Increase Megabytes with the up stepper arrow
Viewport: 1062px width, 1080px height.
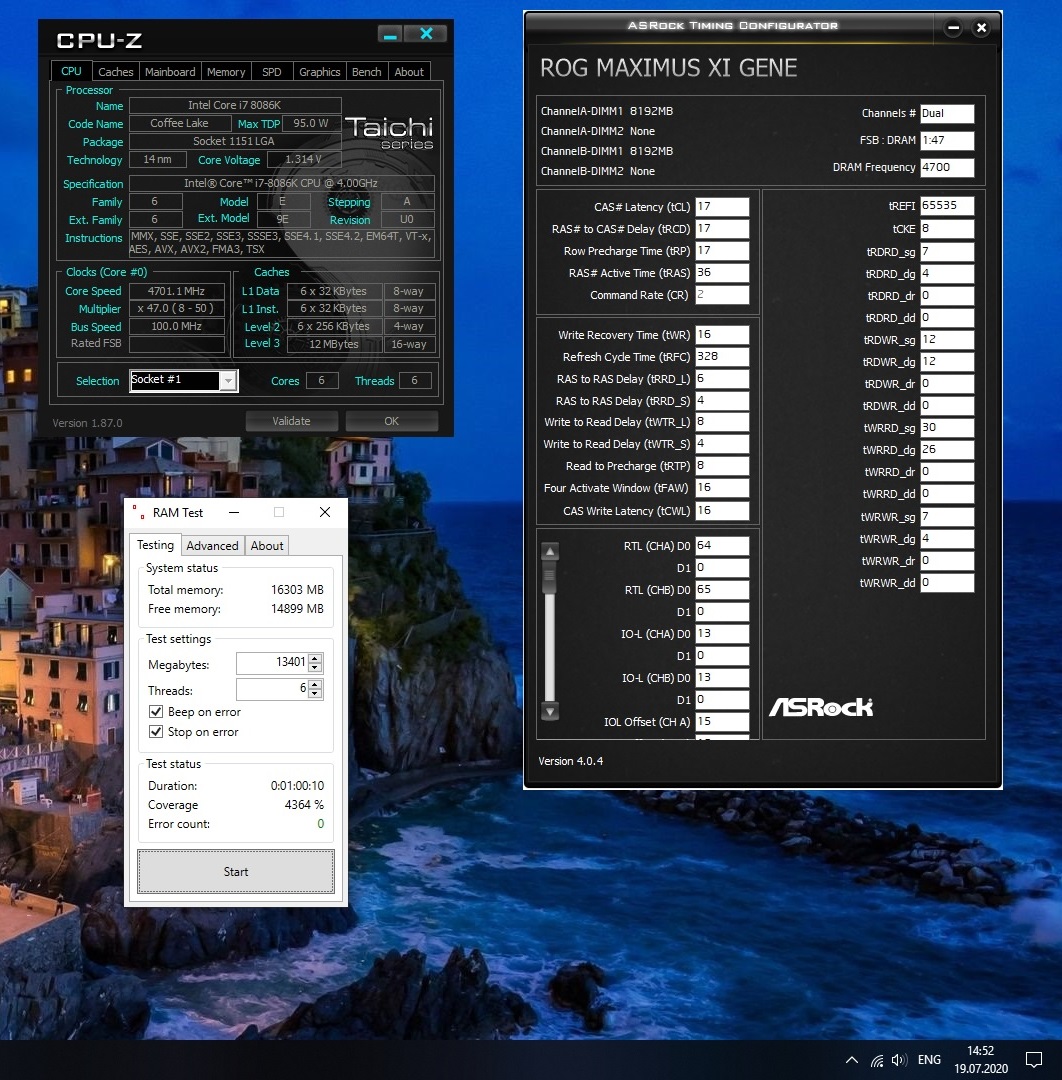pos(315,658)
